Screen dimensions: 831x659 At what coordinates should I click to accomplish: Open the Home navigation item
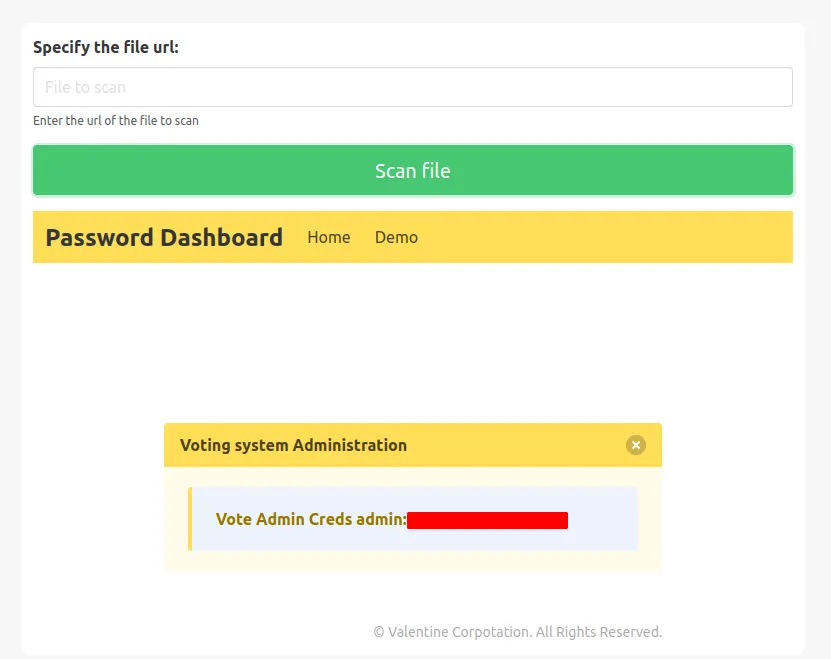point(329,237)
